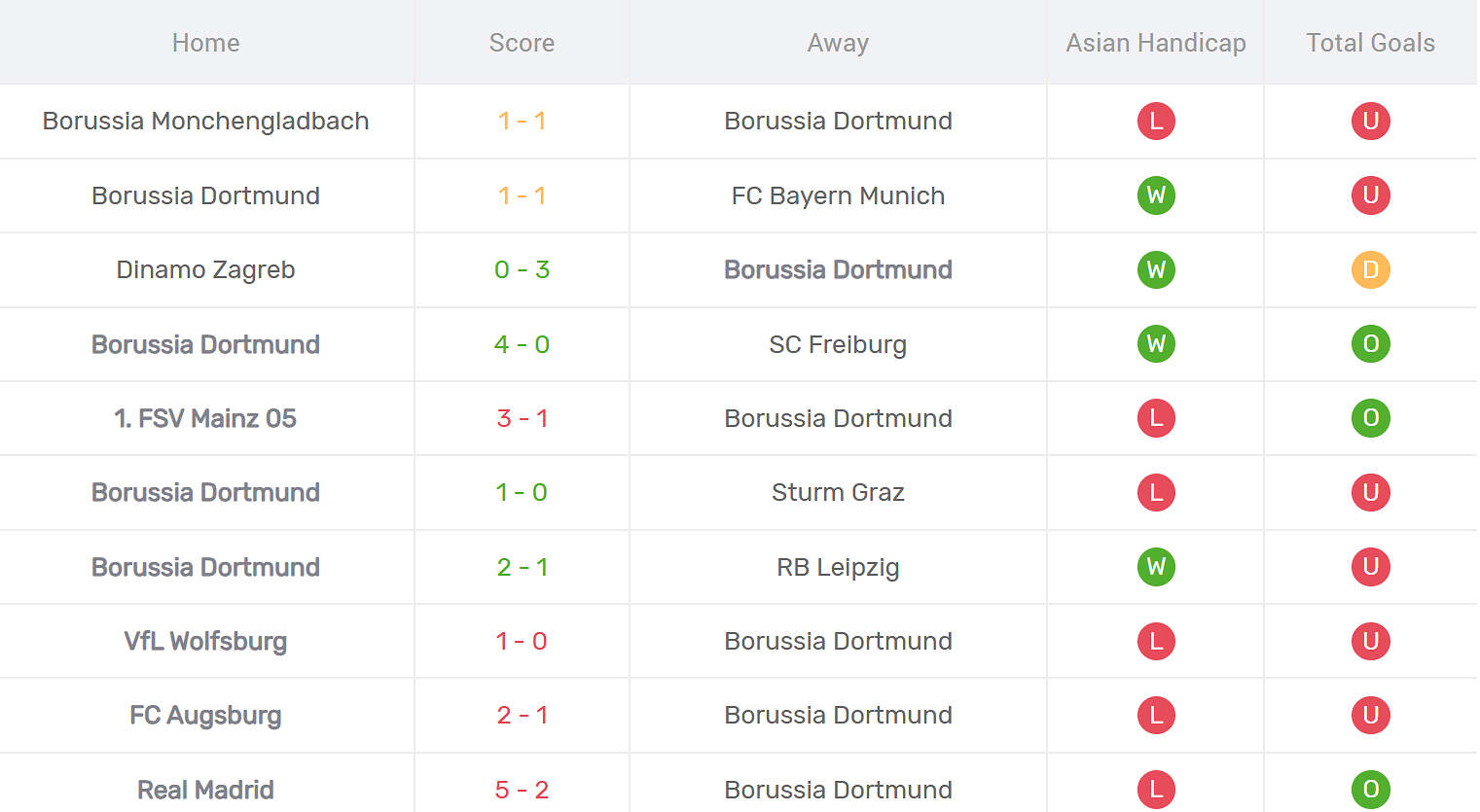The height and width of the screenshot is (812, 1480).
Task: Open the Dinamo Zagreb team page
Action: (205, 269)
